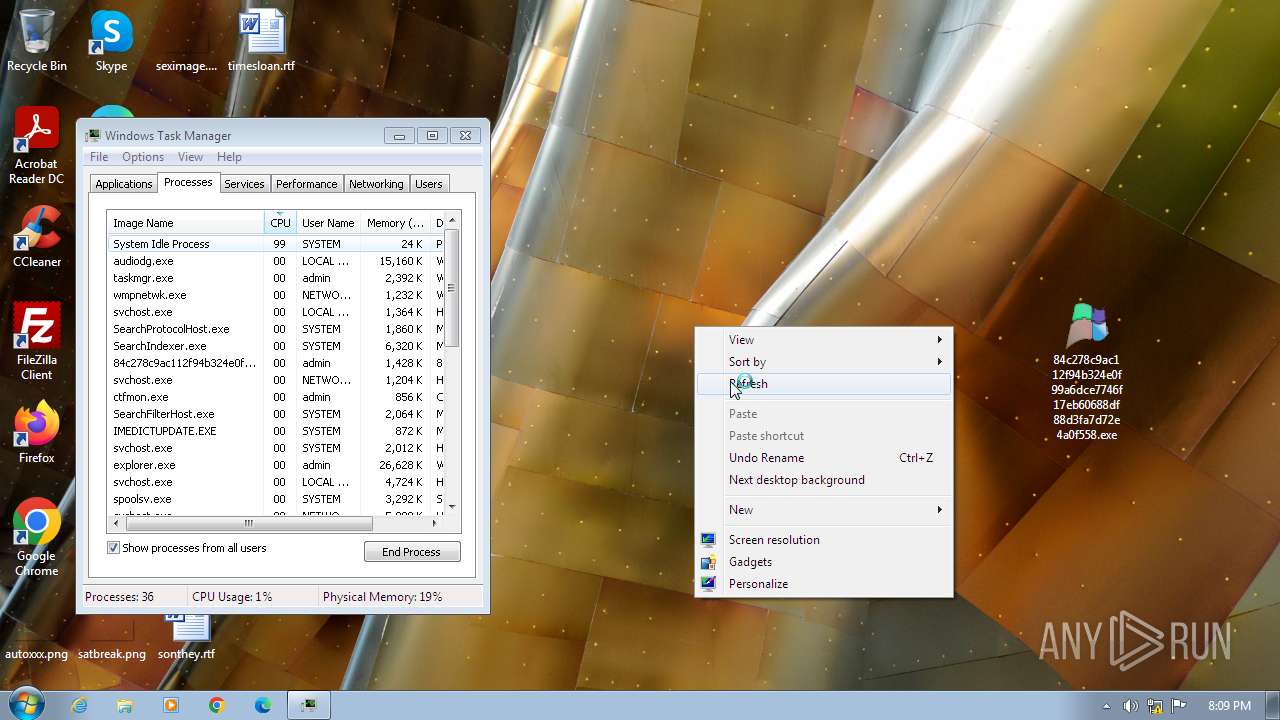This screenshot has height=720, width=1280.
Task: Click the Gadgets menu icon
Action: point(708,562)
